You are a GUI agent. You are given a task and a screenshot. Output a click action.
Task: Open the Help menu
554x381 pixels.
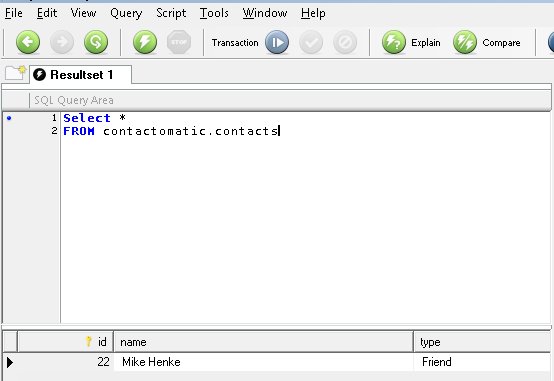313,13
